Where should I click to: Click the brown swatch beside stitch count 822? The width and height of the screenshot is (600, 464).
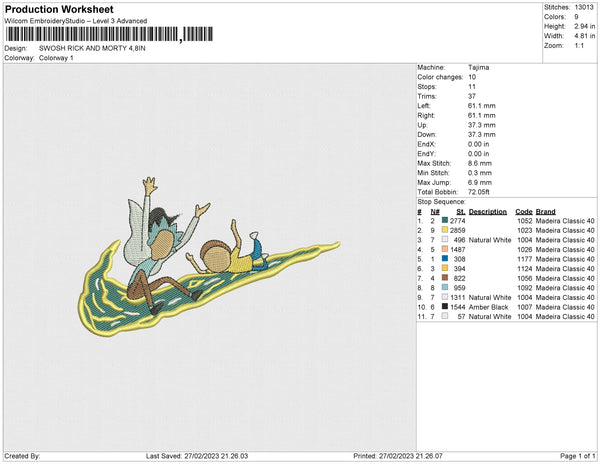tap(445, 278)
